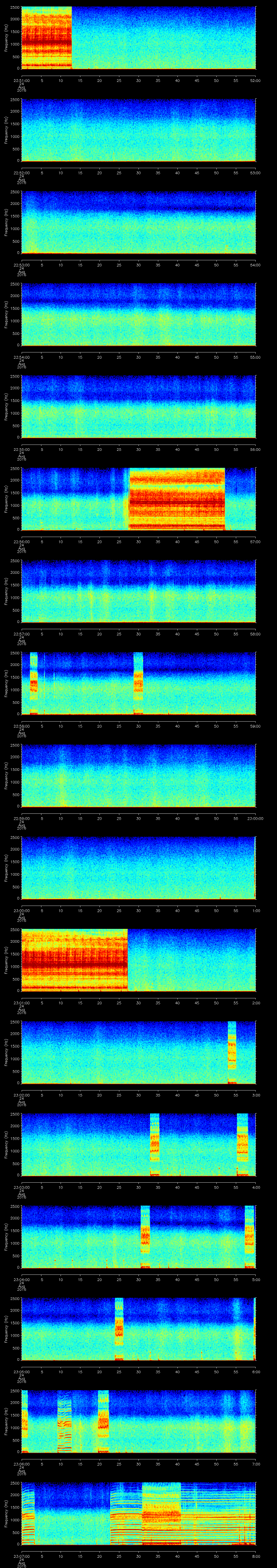Click the Frequency (Hz) axis label of 22:52 panel
This screenshot has height=1568, width=277.
point(6,130)
